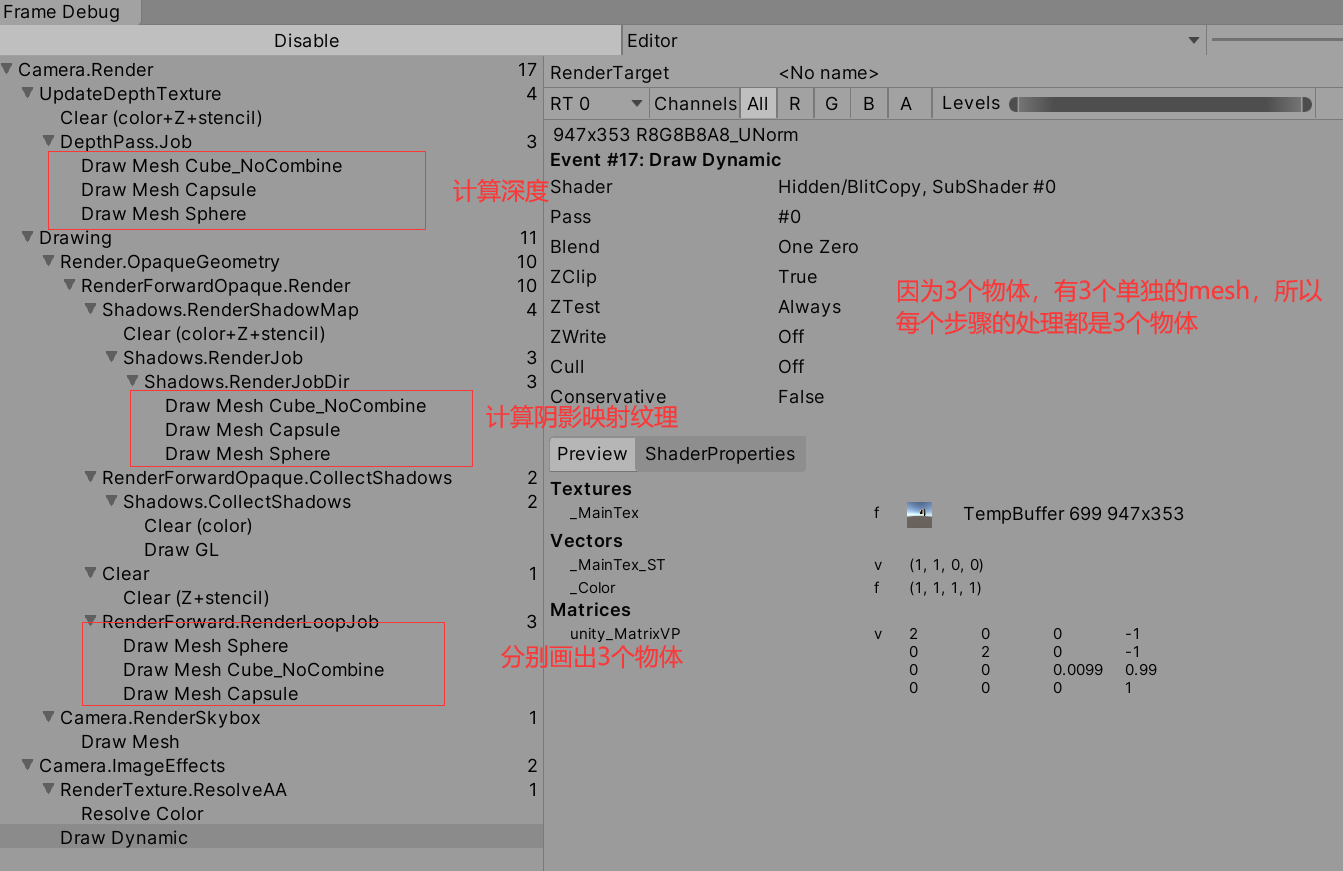The height and width of the screenshot is (871, 1343).
Task: Collapse the Shadows.RenderJobDir node
Action: coord(134,382)
